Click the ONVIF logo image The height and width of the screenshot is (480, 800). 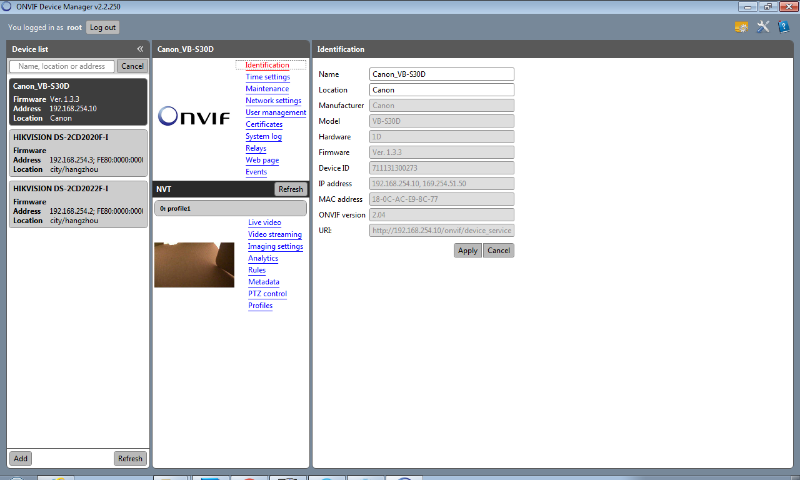194,116
